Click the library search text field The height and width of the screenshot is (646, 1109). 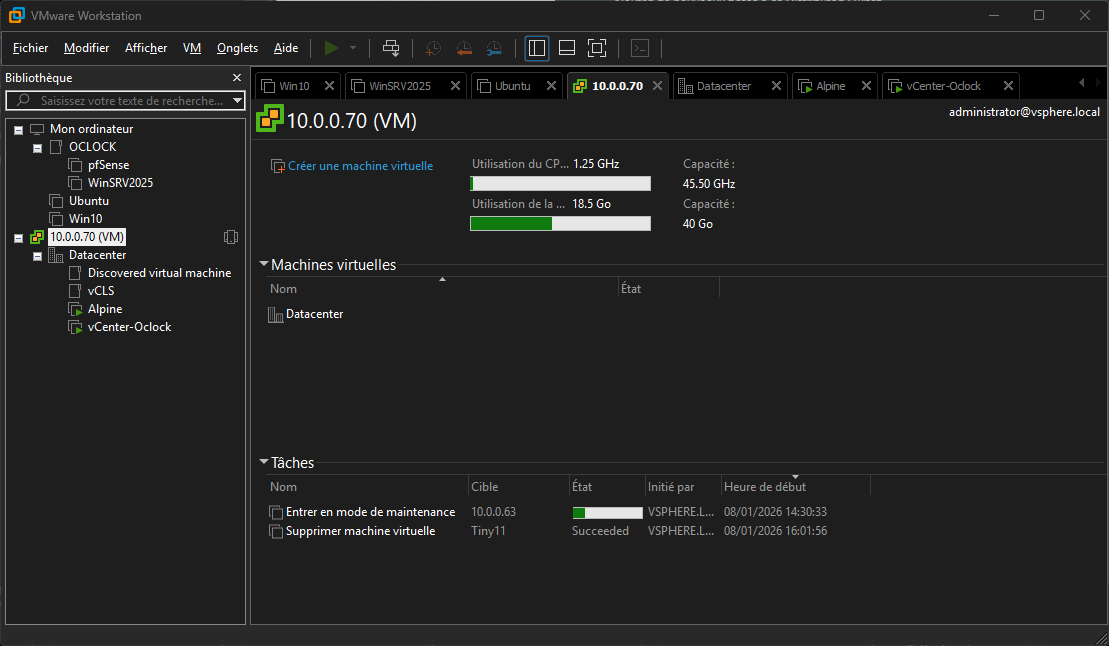(x=130, y=101)
